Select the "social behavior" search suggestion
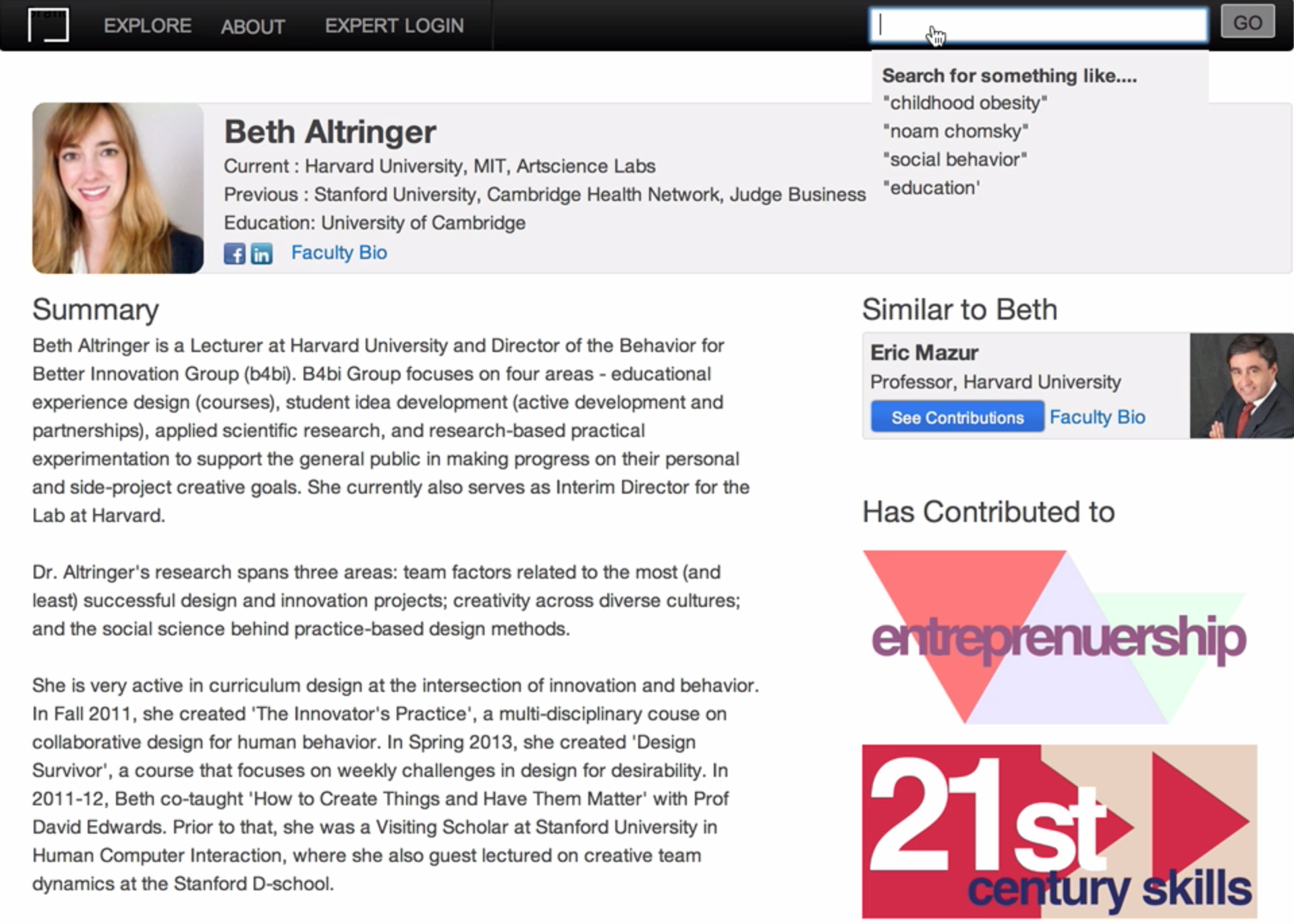 coord(955,159)
